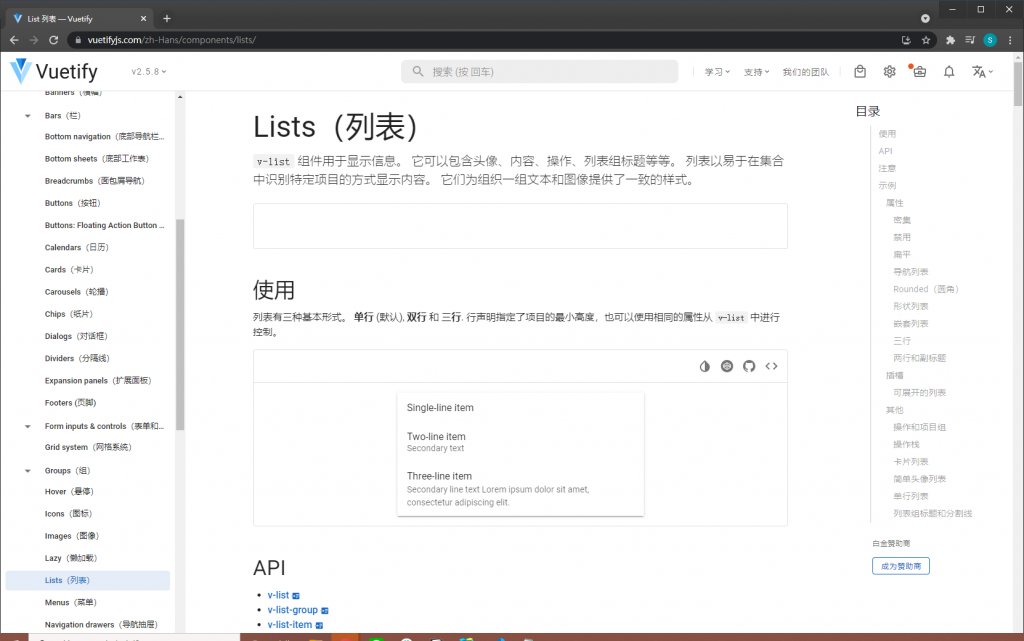The height and width of the screenshot is (641, 1024).
Task: Jump to API in table of contents
Action: point(886,151)
